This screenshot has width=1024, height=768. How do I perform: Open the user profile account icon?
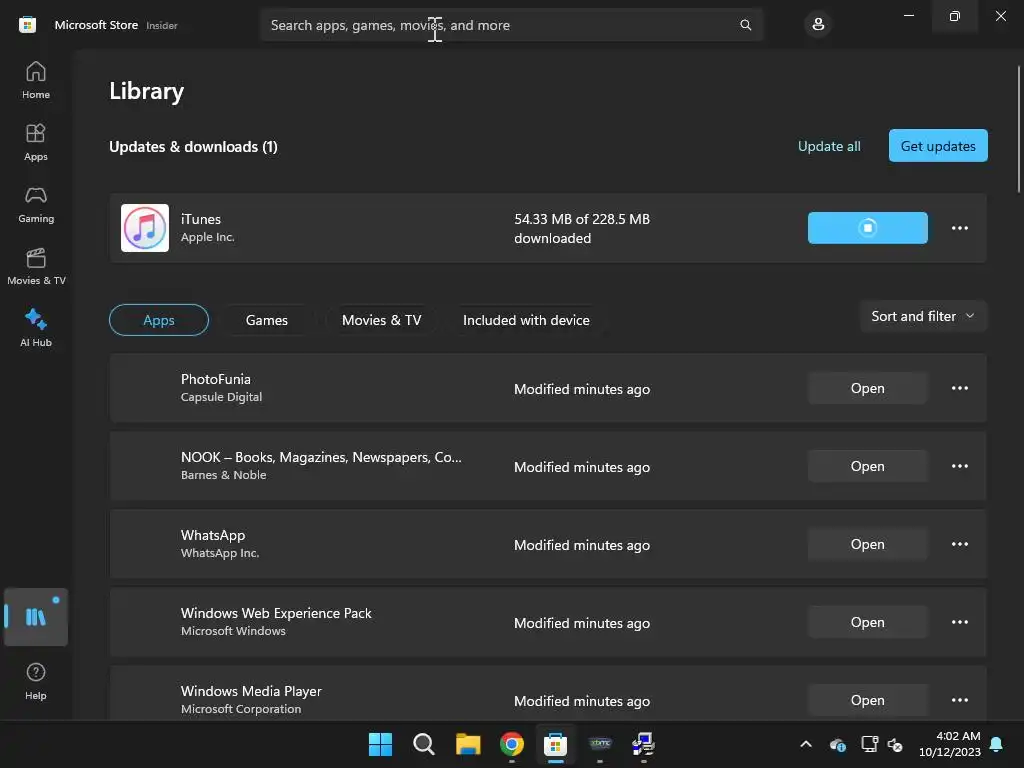[x=818, y=25]
